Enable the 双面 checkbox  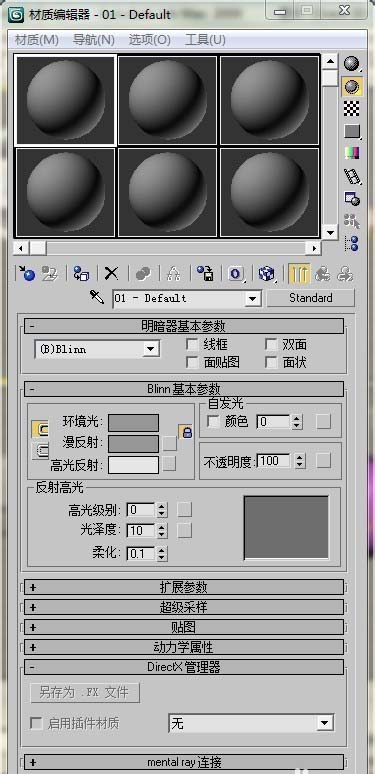[271, 344]
